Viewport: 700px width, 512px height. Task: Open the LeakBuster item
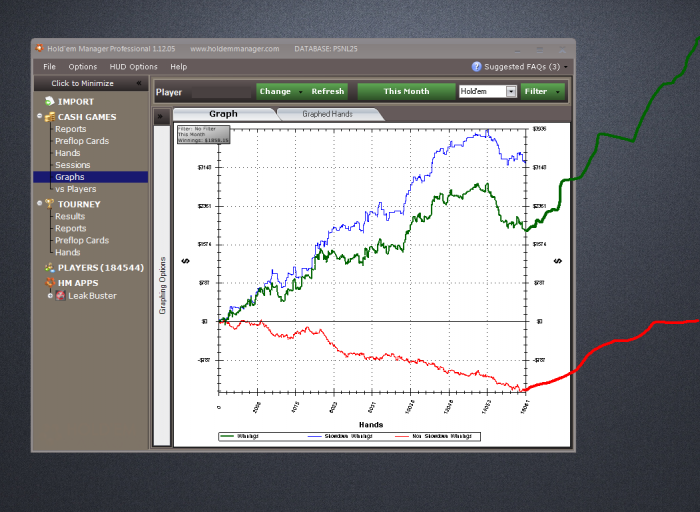pyautogui.click(x=92, y=296)
